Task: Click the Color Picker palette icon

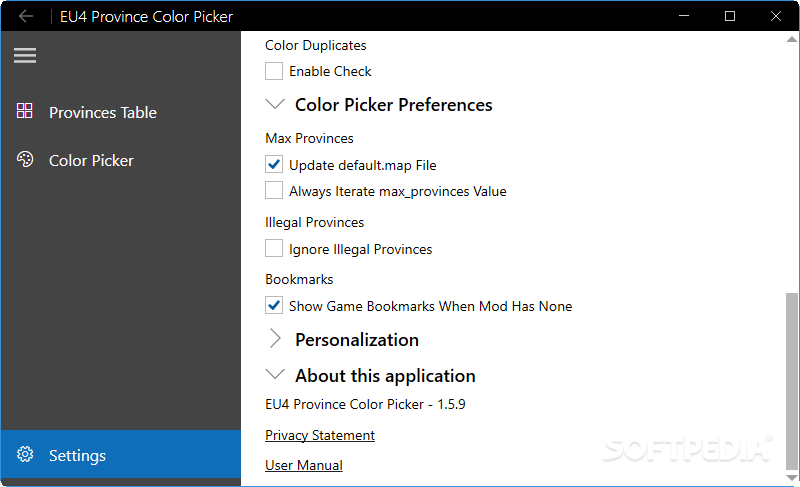Action: (x=24, y=160)
